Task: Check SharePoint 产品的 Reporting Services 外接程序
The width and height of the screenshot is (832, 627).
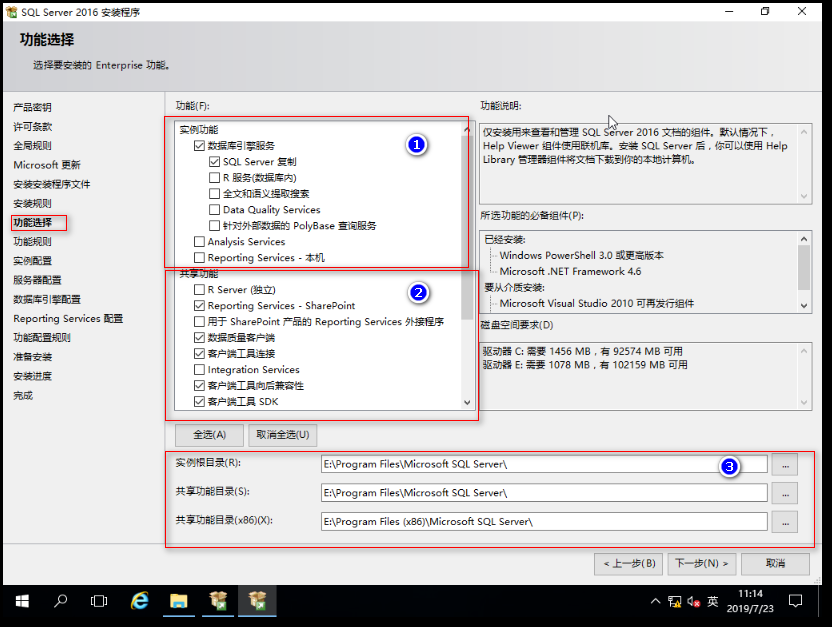Action: point(200,321)
